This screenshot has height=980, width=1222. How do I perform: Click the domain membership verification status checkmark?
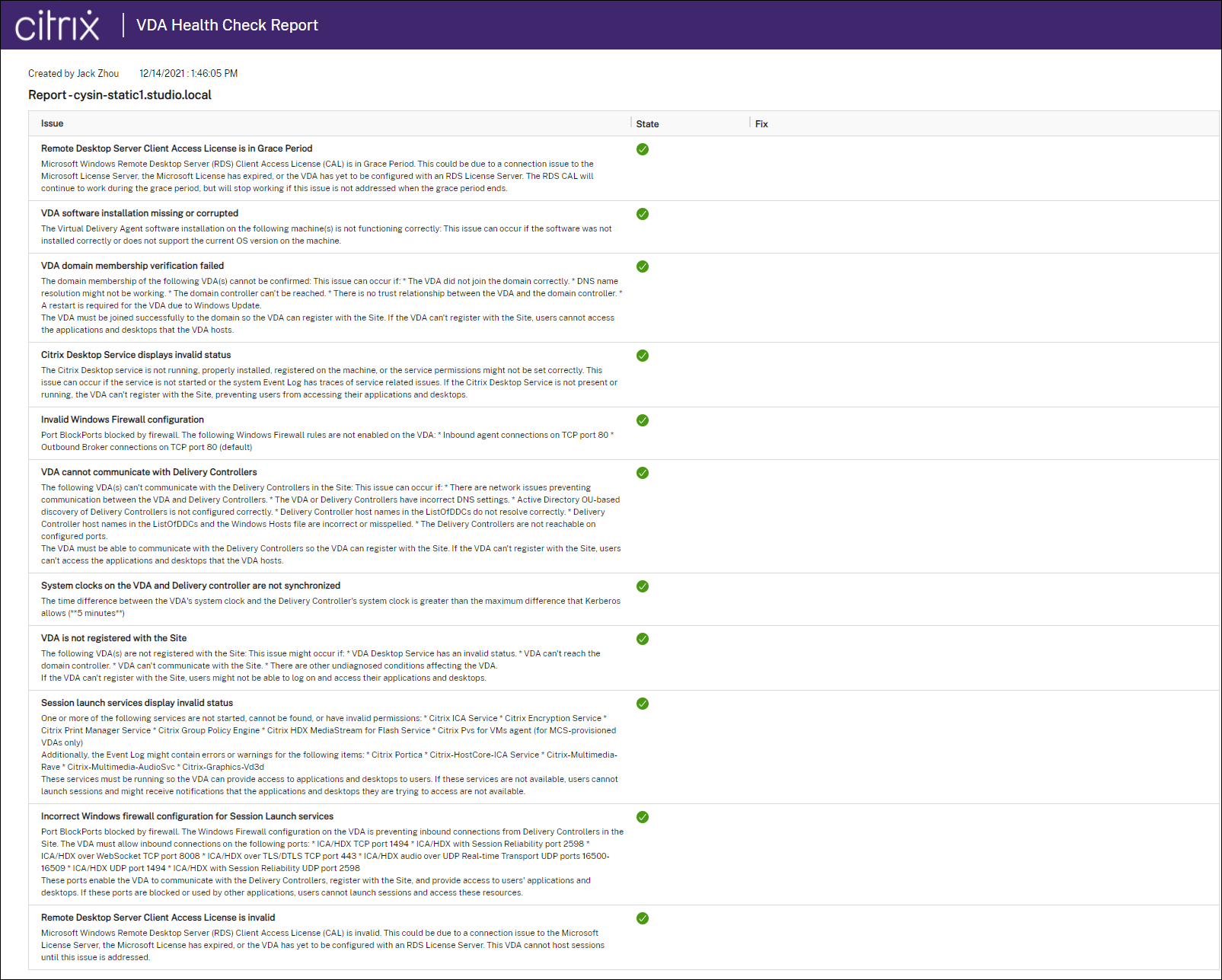pyautogui.click(x=643, y=267)
